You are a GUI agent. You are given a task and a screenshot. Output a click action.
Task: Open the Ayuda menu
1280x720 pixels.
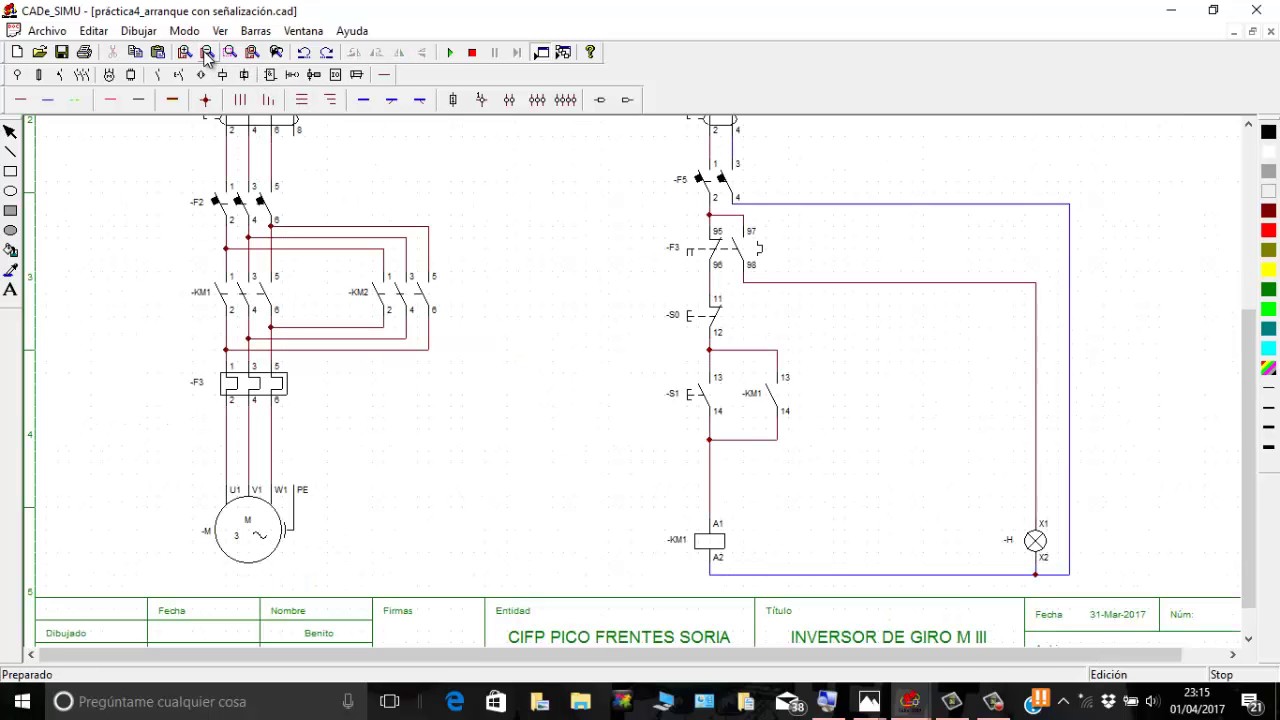(x=352, y=31)
